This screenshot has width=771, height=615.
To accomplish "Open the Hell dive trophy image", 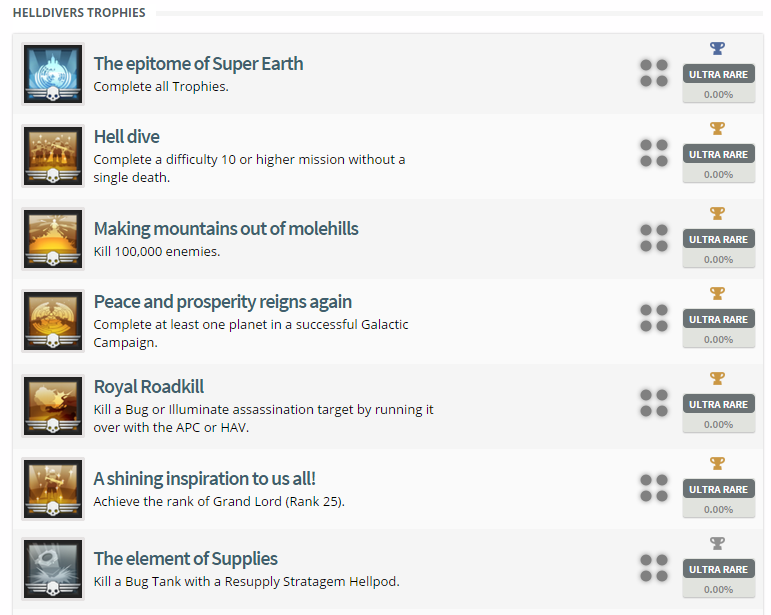I will pyautogui.click(x=53, y=155).
